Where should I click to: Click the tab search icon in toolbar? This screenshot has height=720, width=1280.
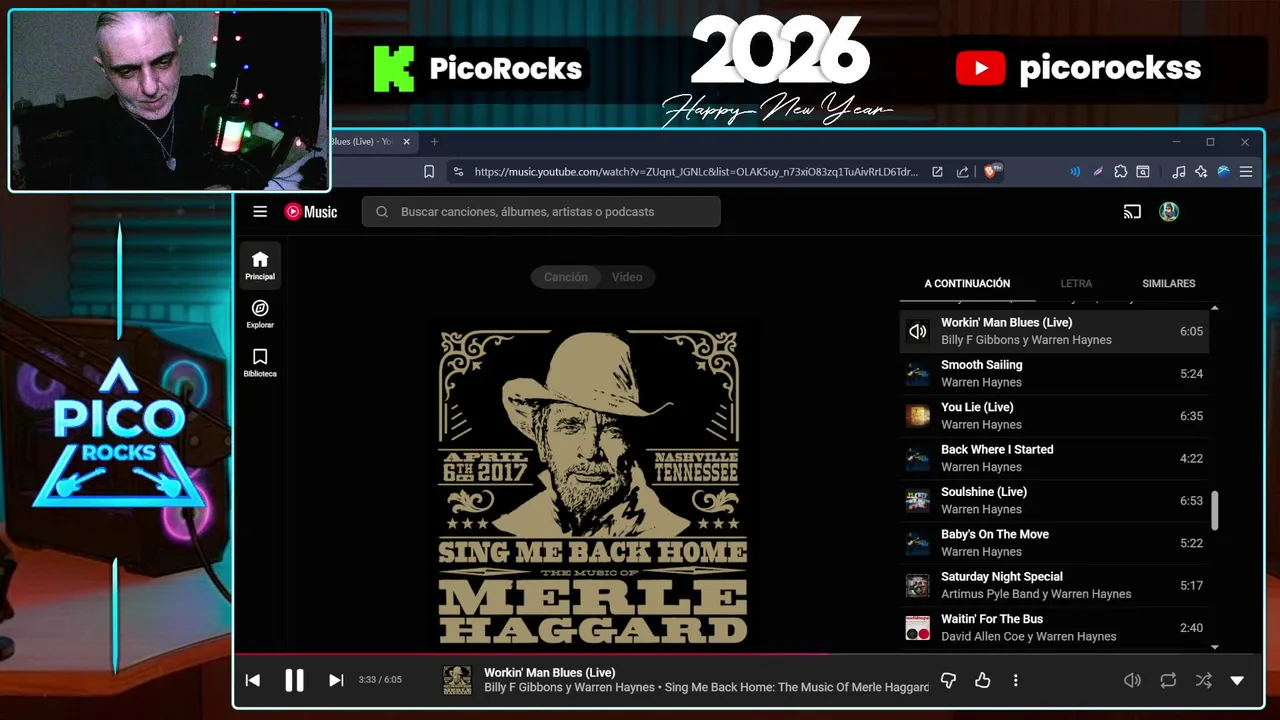(x=1143, y=172)
